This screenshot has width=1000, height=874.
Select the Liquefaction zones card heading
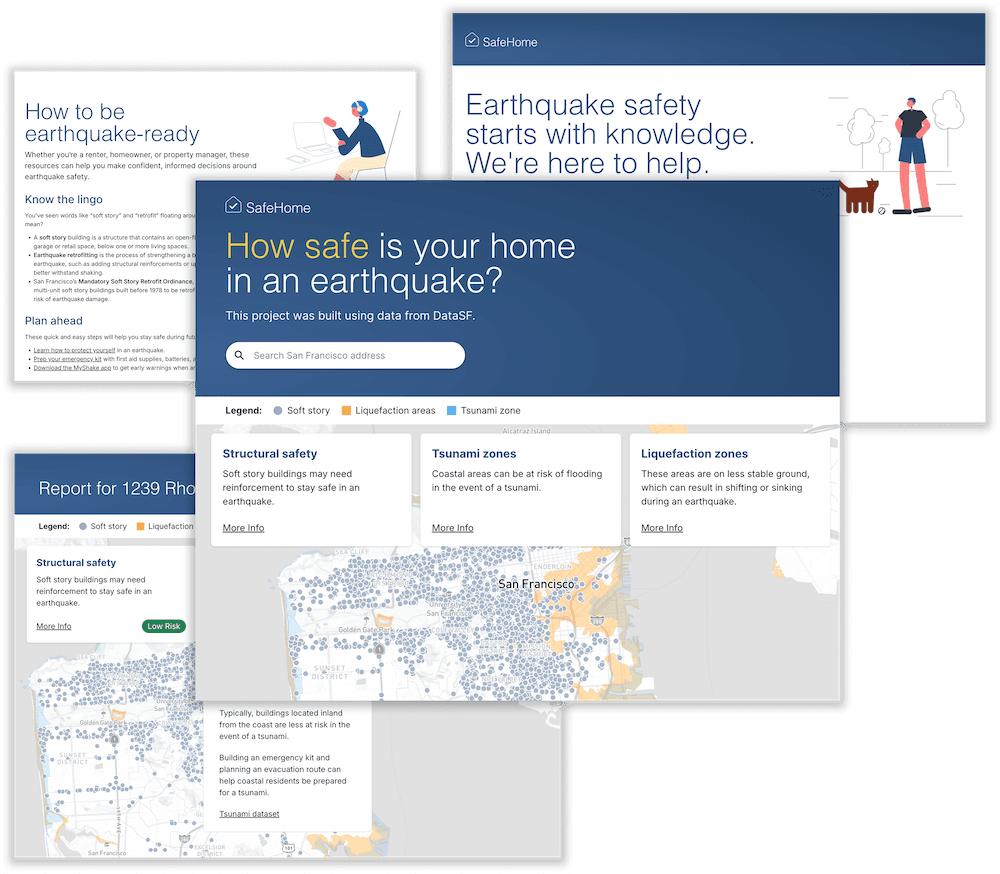coord(694,454)
